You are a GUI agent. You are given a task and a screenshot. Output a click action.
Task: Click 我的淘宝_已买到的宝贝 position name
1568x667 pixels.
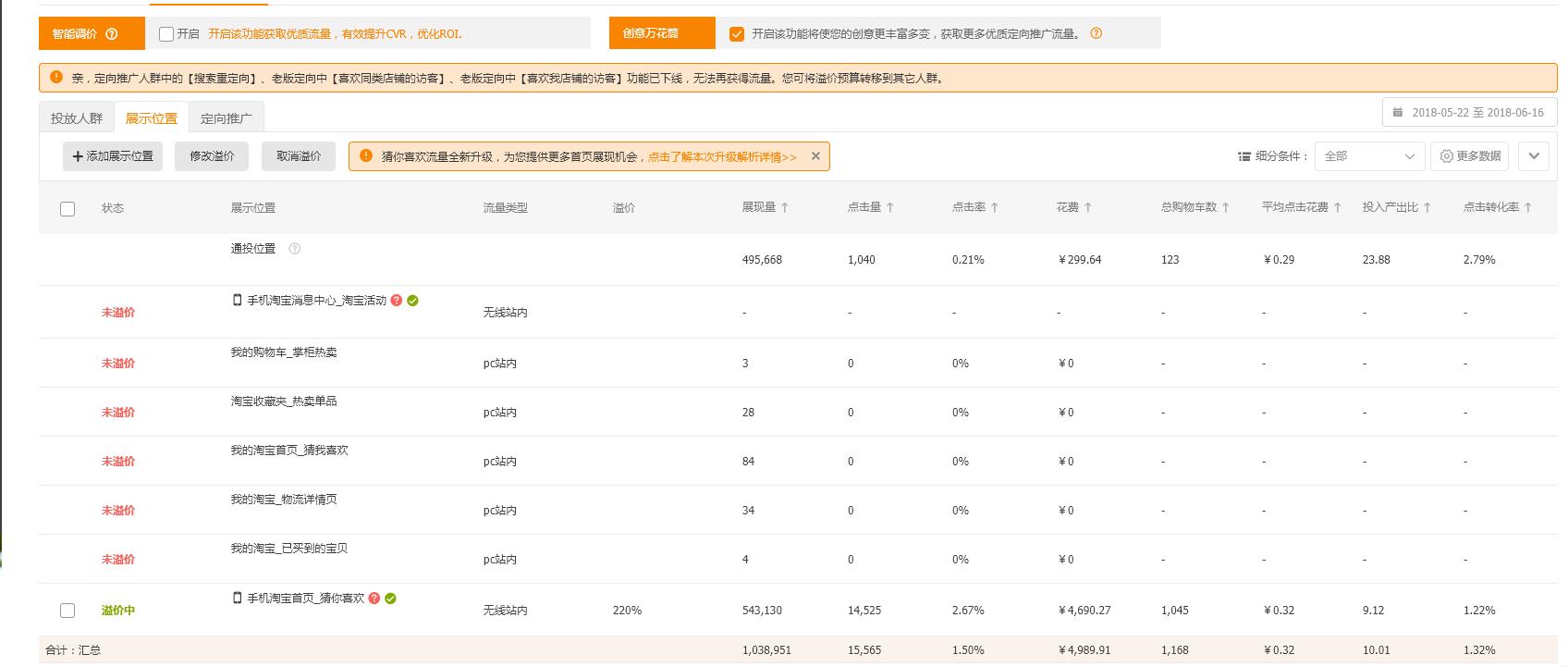pos(289,549)
